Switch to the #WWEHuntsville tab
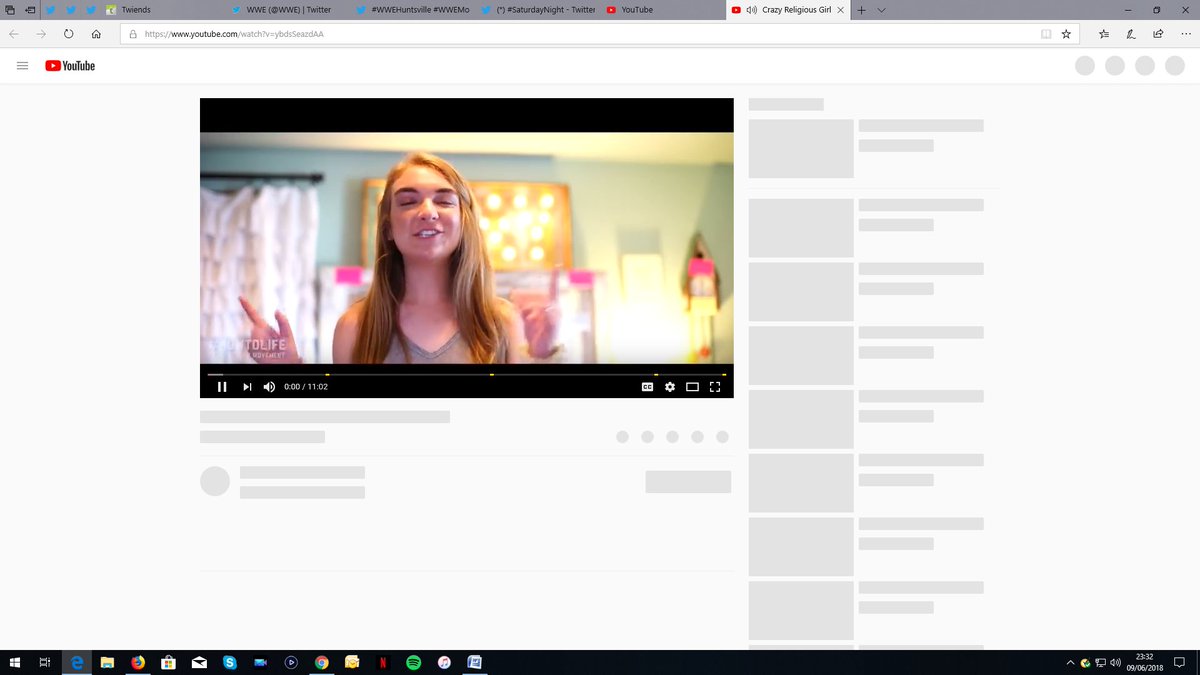The image size is (1200, 675). point(413,10)
